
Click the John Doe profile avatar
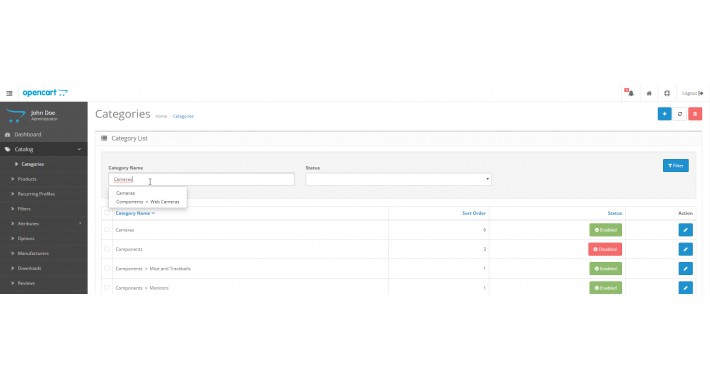(15, 115)
